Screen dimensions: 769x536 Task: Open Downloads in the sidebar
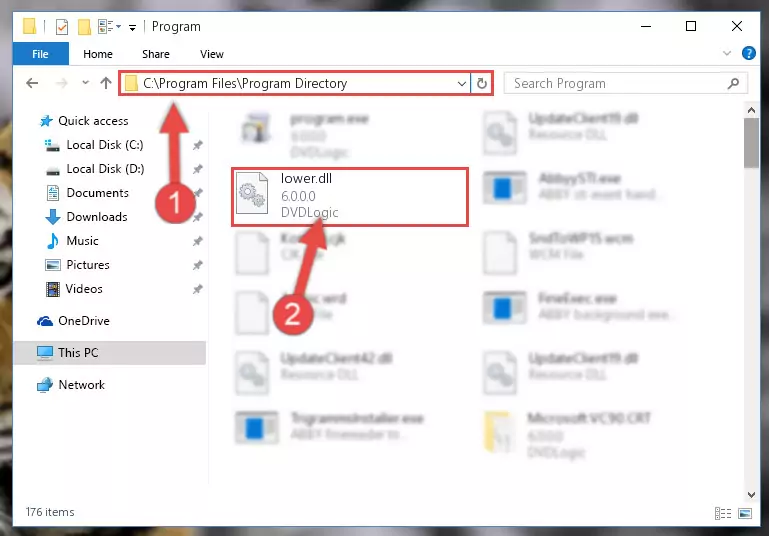click(86, 217)
